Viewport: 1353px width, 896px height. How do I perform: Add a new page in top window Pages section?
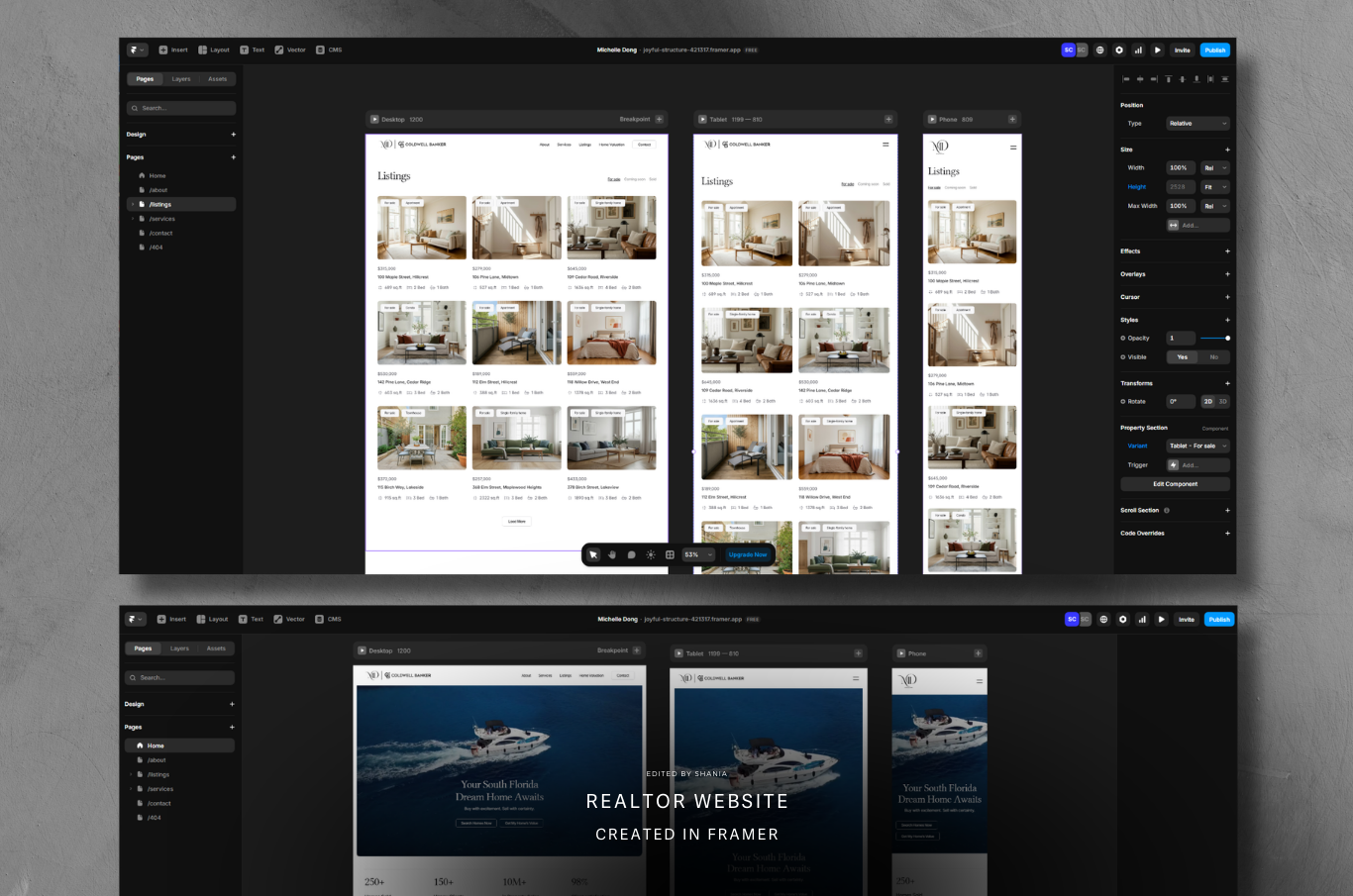coord(234,157)
